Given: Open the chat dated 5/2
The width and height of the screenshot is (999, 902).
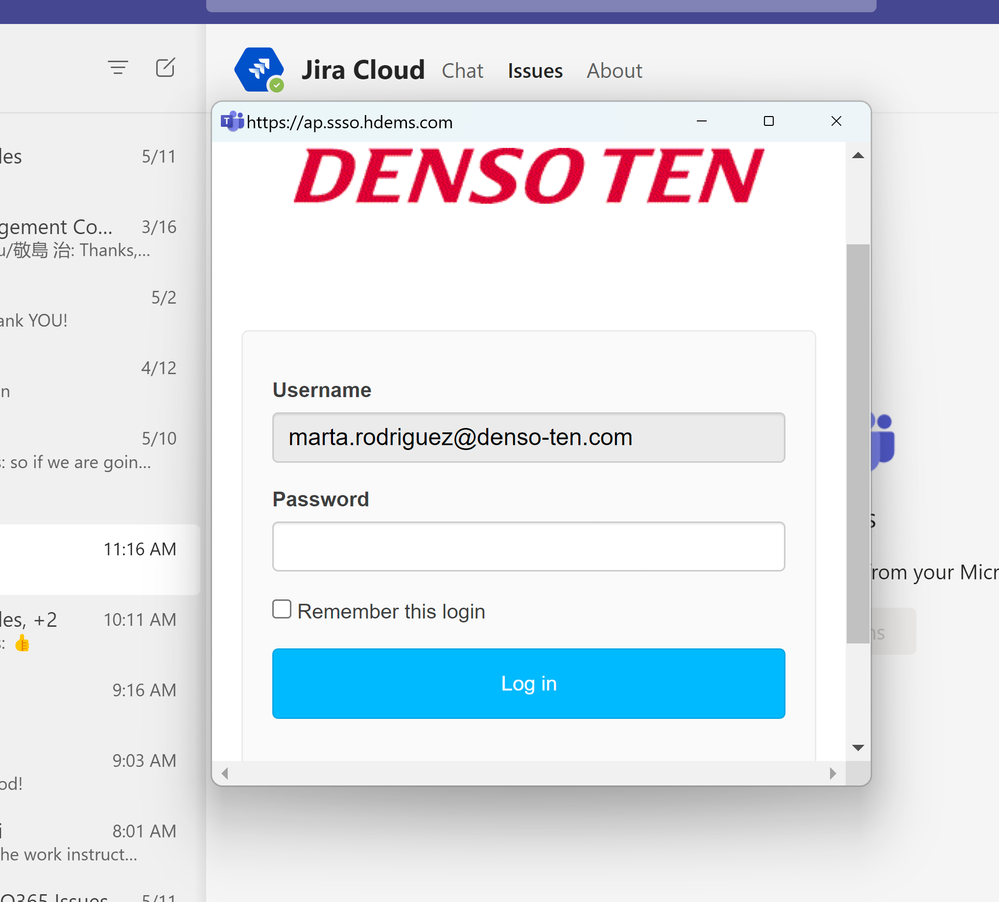Looking at the screenshot, I should (x=100, y=309).
